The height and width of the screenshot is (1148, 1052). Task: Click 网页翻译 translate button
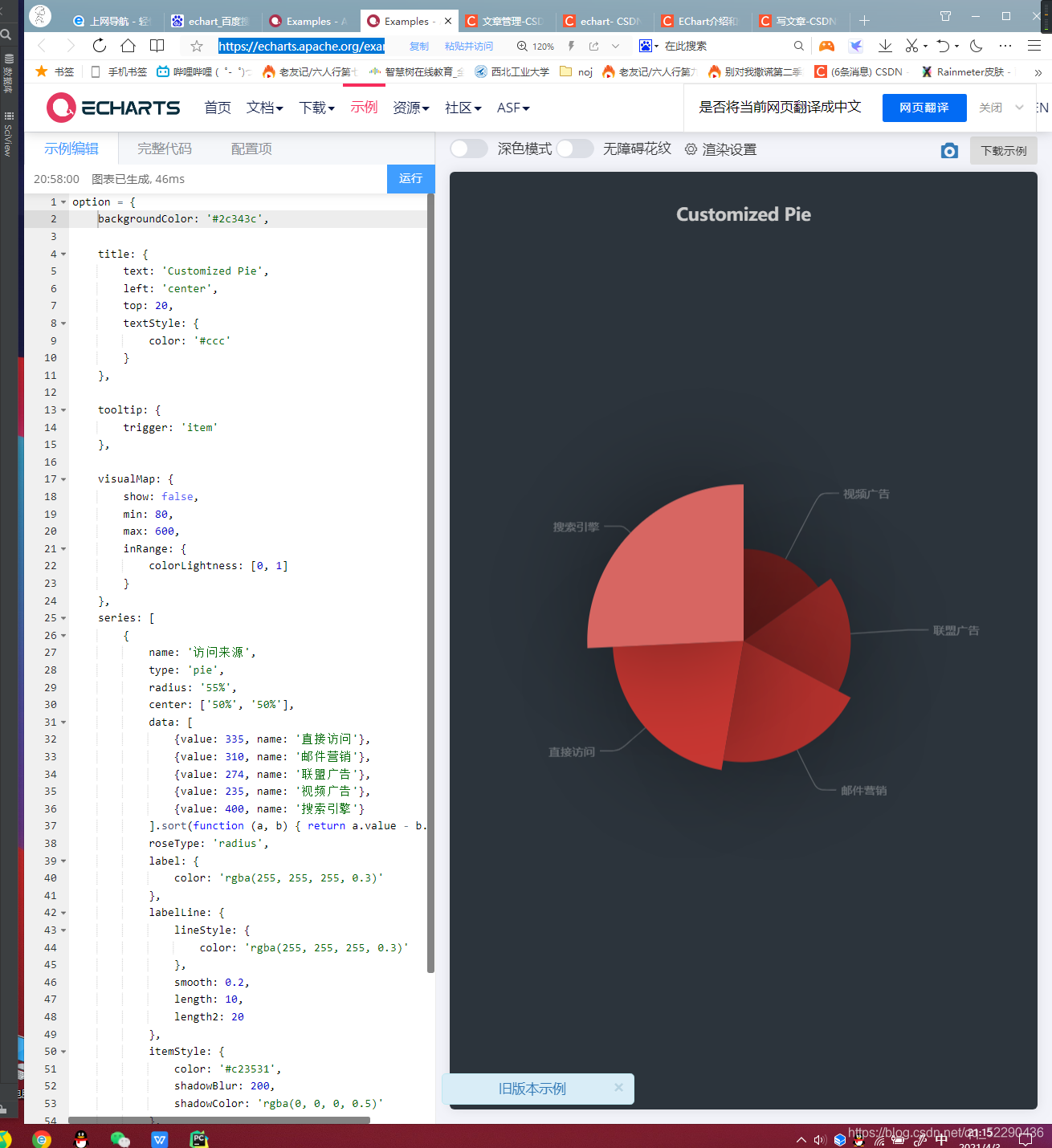924,108
